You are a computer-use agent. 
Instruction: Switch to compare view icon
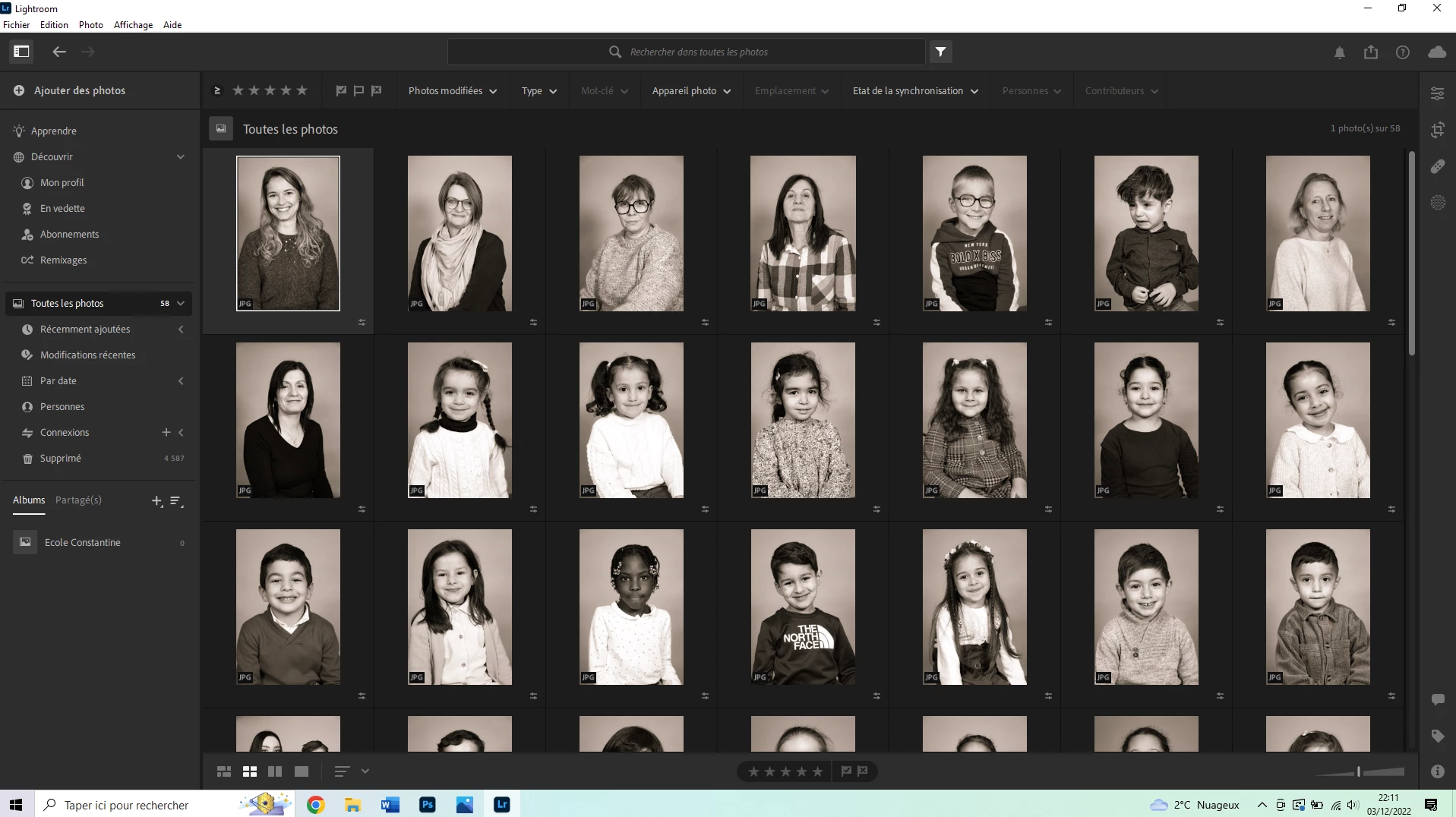(276, 771)
